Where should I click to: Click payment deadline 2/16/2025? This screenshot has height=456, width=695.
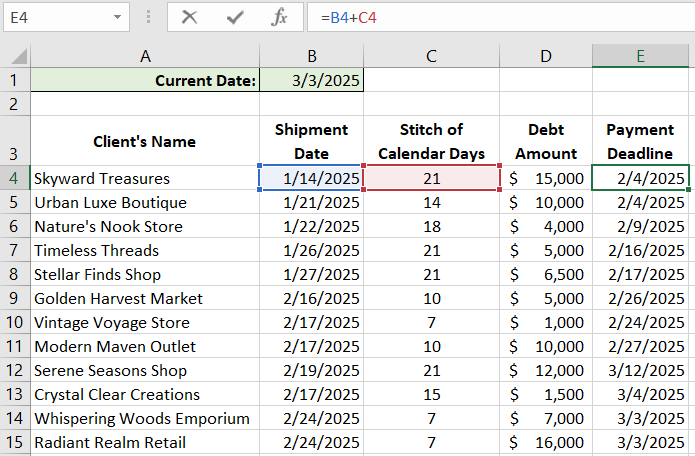tap(640, 250)
